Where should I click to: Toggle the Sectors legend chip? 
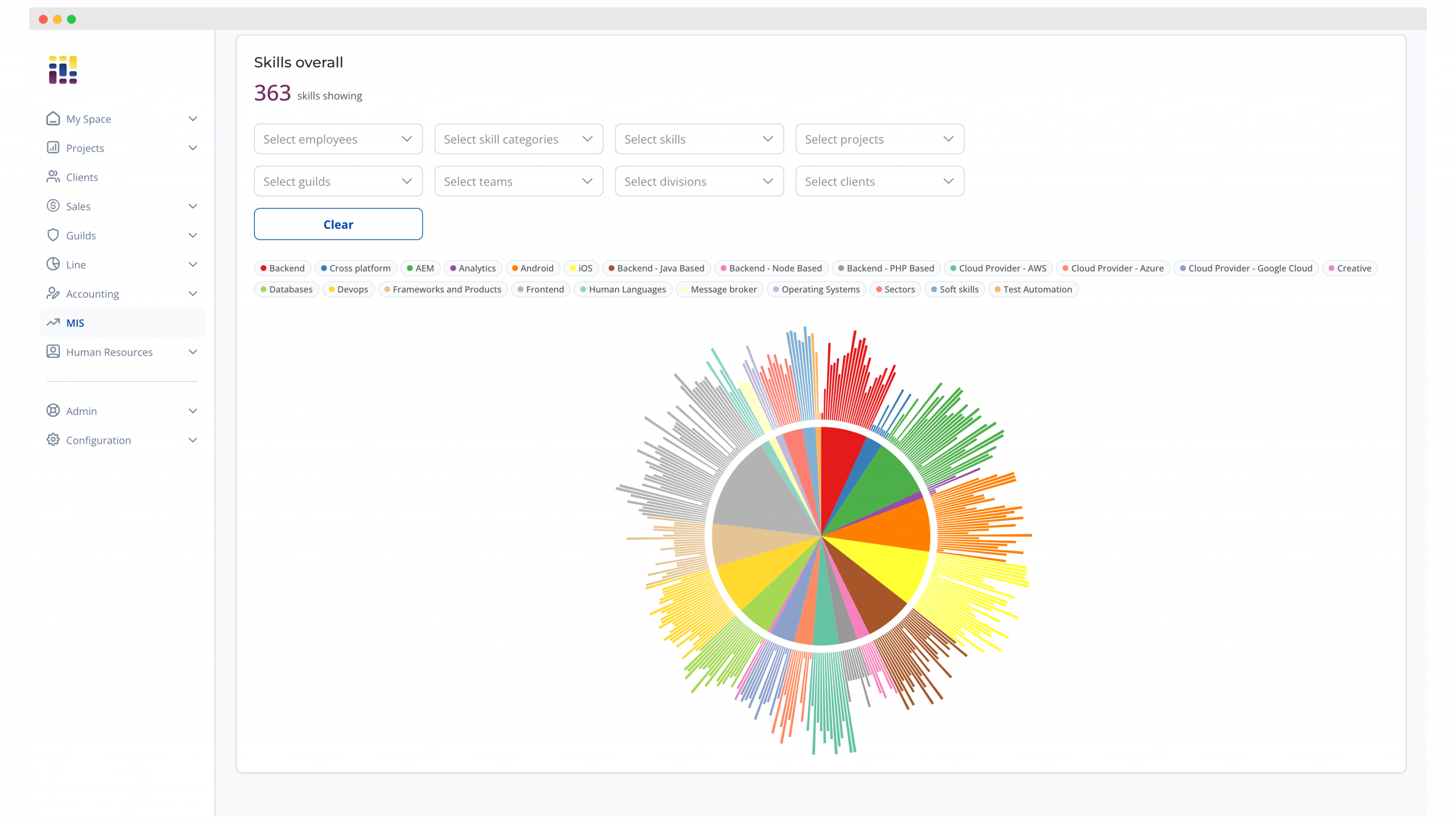coord(895,289)
